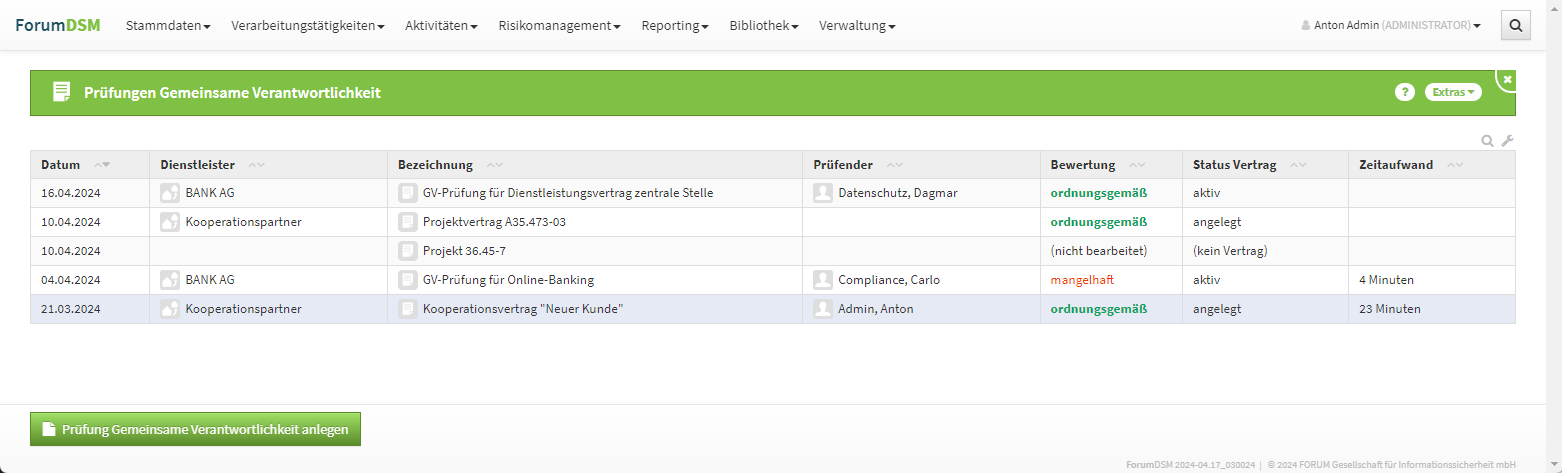1562x473 pixels.
Task: Click the document icon beside Projekt 36.45-7
Action: [407, 251]
